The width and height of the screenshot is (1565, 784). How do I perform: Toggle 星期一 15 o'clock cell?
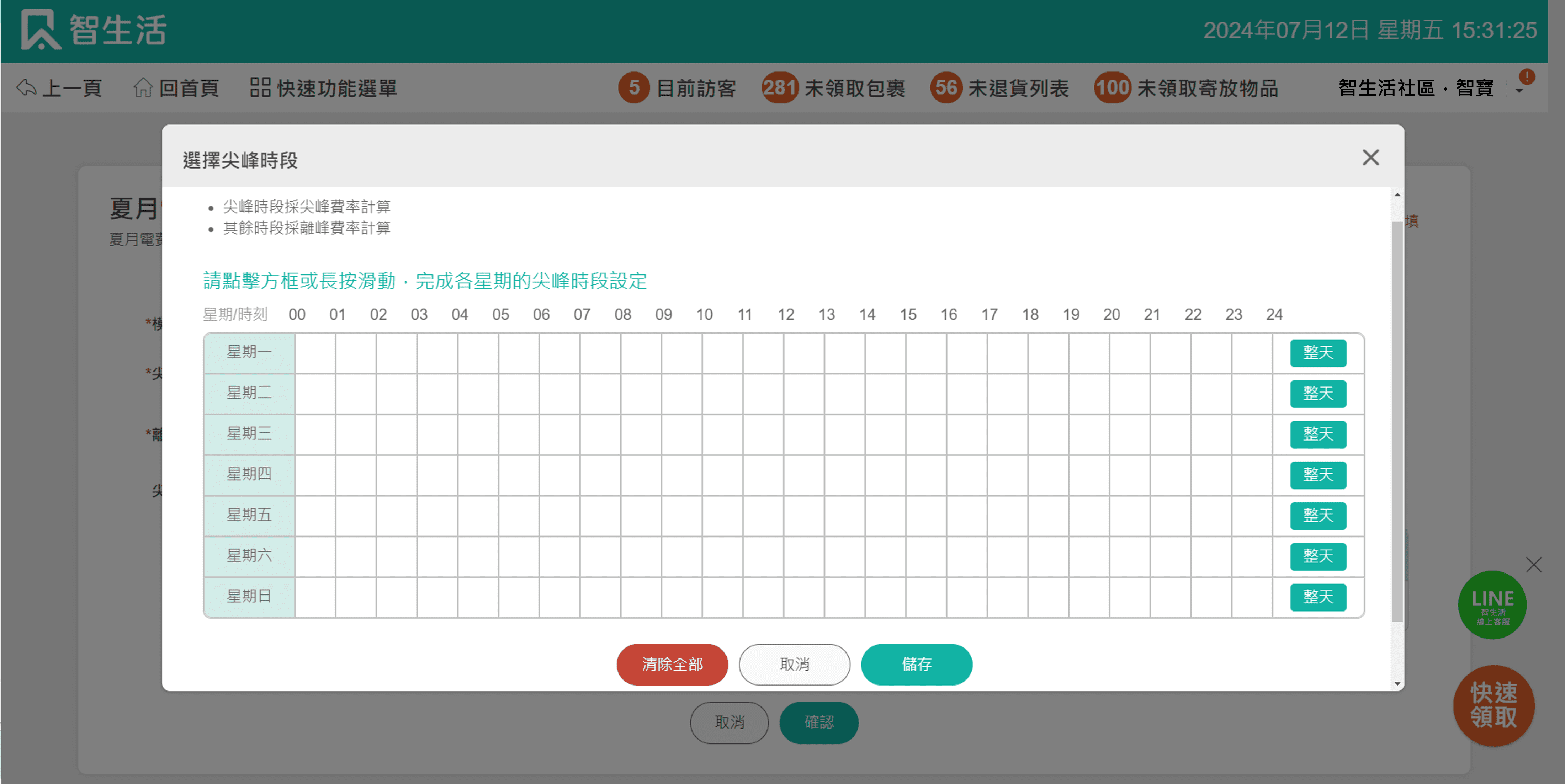coord(926,353)
